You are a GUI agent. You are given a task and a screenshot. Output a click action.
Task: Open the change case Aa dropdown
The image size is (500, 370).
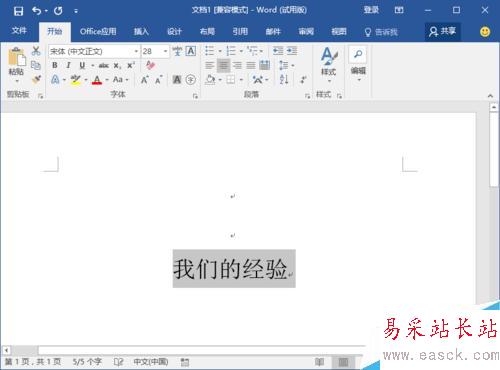(x=120, y=80)
